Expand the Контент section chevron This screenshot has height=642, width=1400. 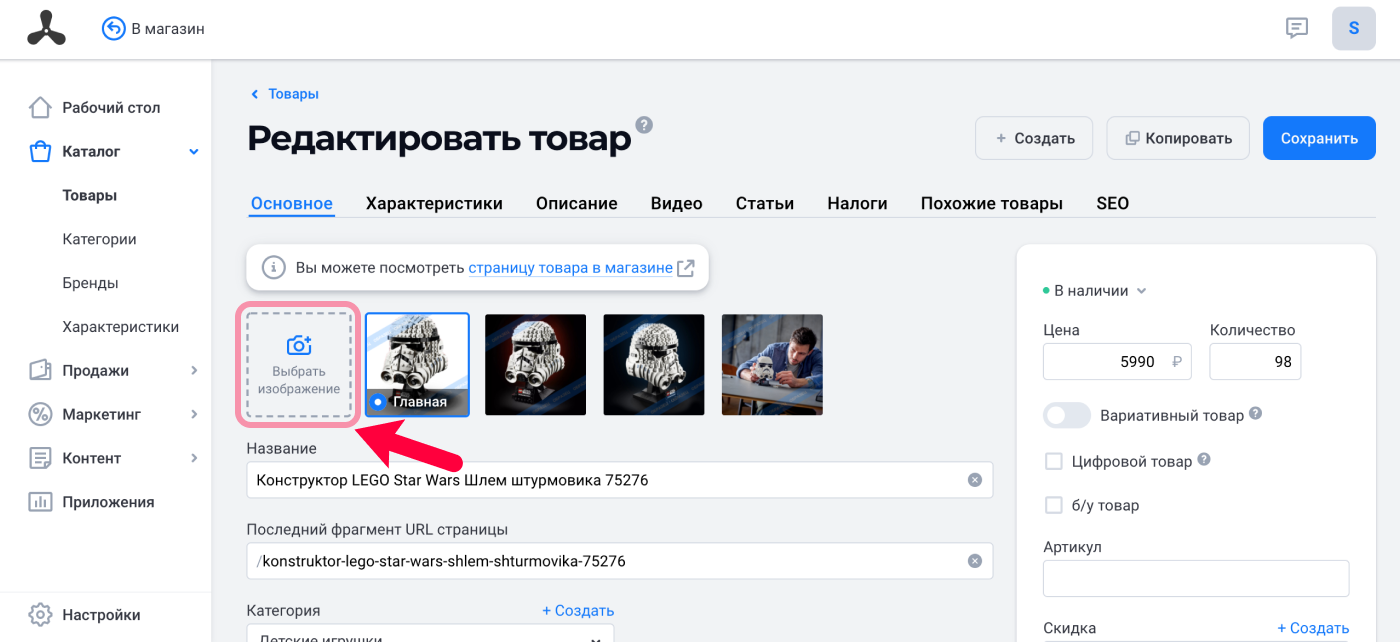pyautogui.click(x=194, y=458)
